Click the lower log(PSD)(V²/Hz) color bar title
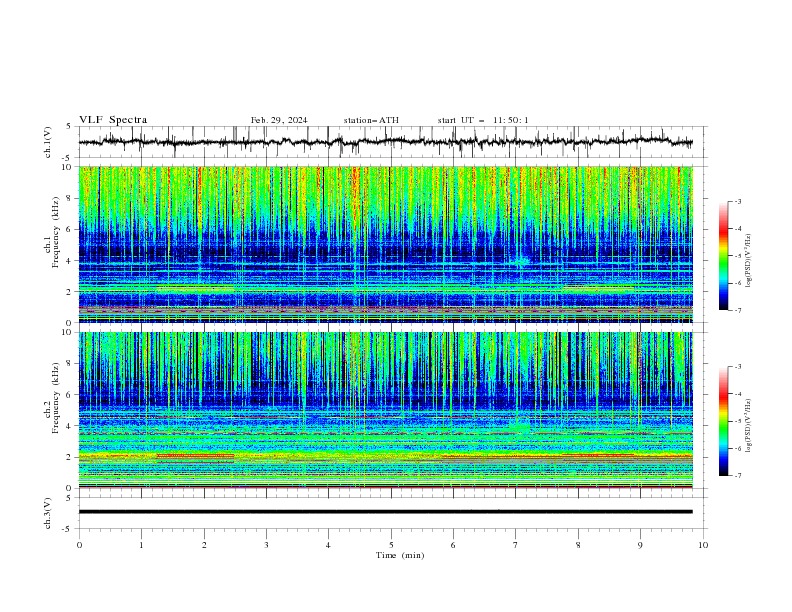 tap(749, 426)
